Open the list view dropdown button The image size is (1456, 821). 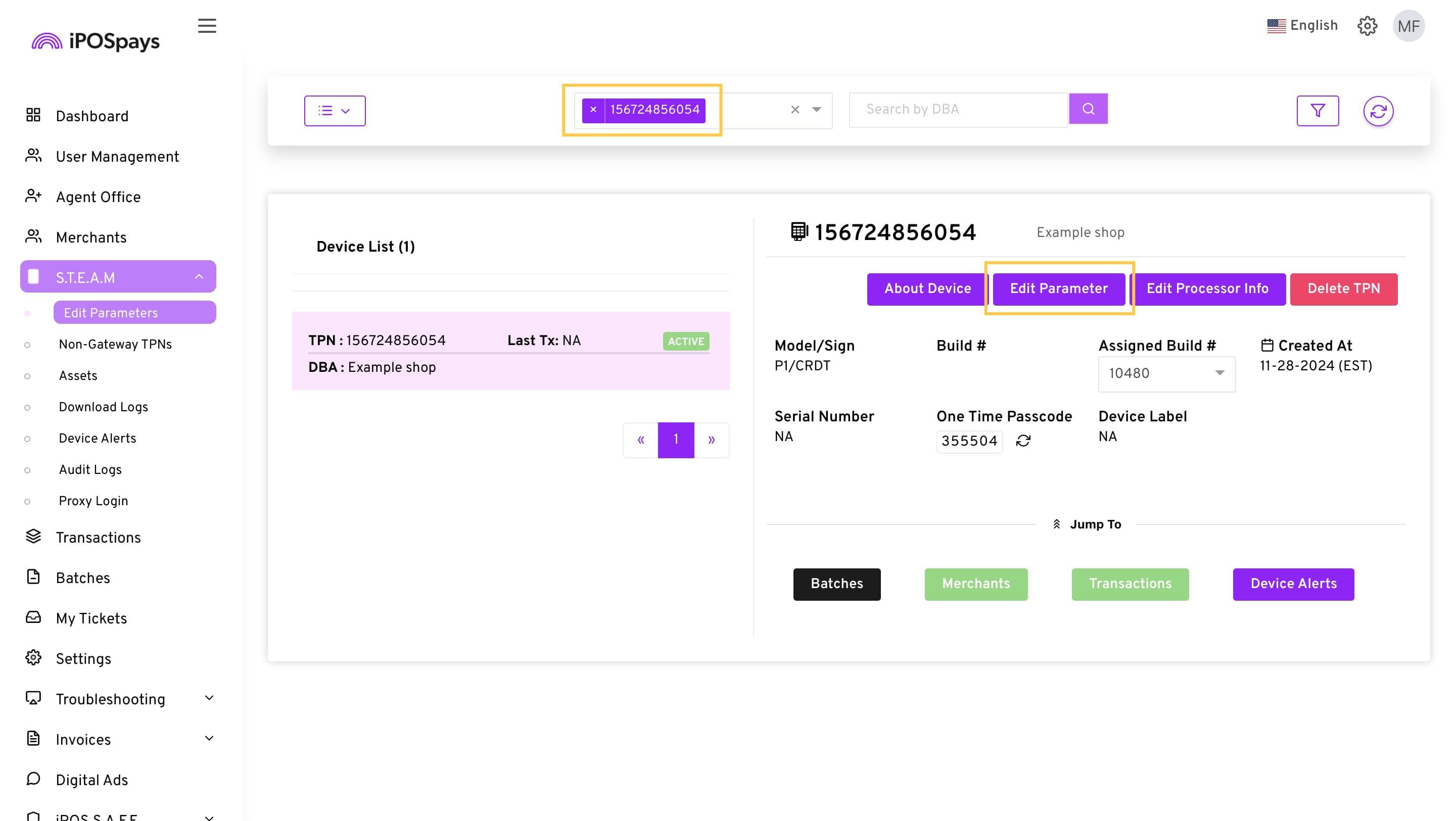(335, 111)
